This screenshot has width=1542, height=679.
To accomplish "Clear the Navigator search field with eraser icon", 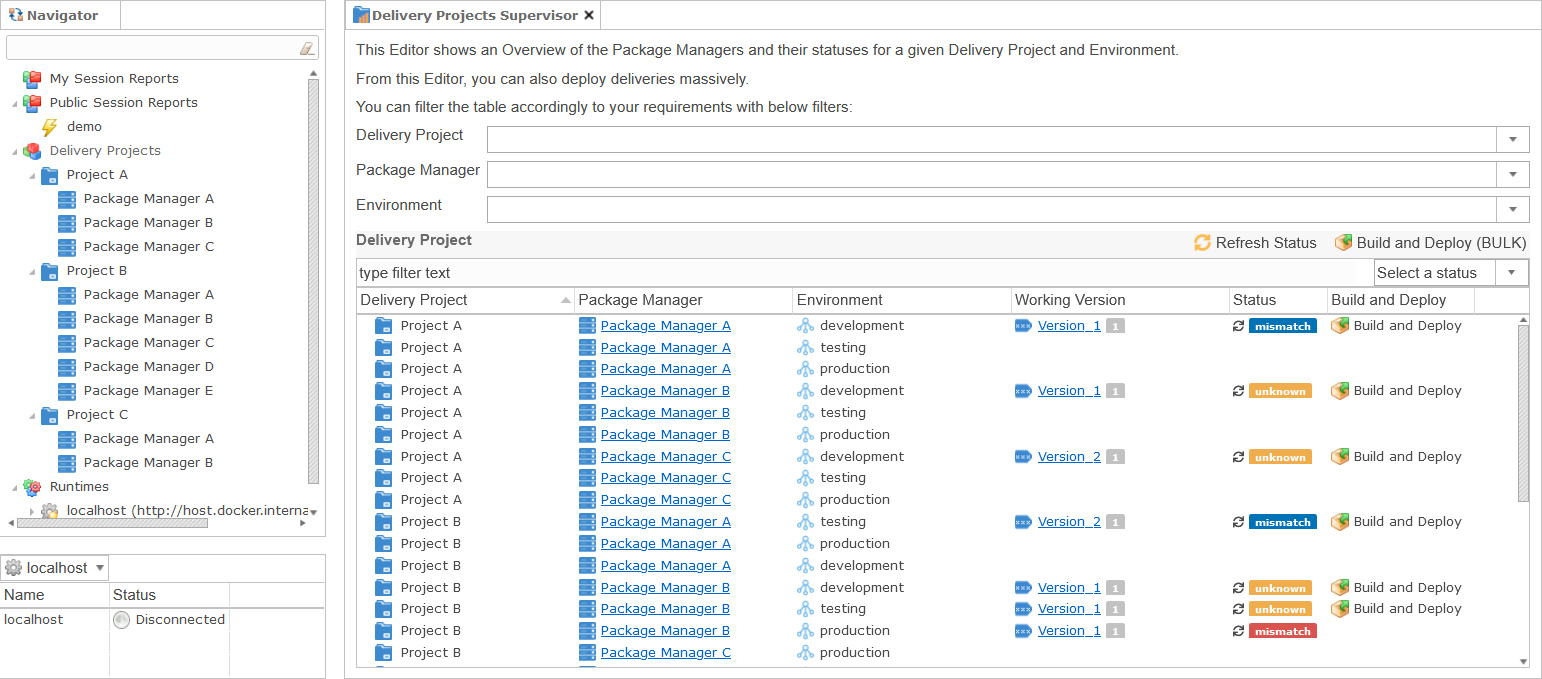I will pyautogui.click(x=307, y=48).
